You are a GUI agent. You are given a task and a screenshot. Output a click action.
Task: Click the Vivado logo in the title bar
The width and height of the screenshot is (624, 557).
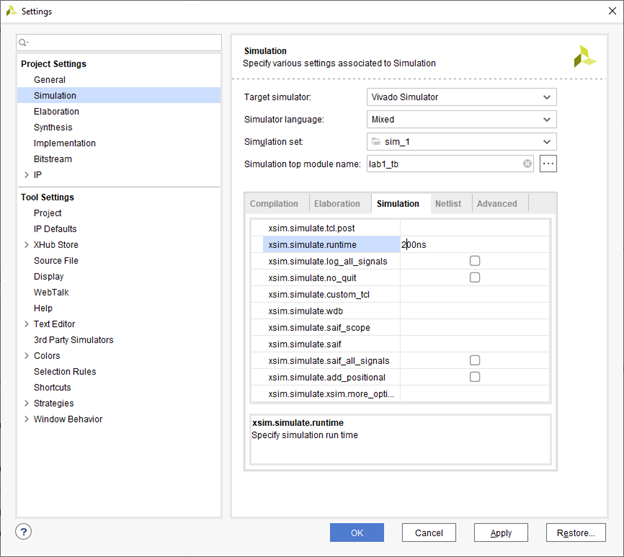point(11,11)
